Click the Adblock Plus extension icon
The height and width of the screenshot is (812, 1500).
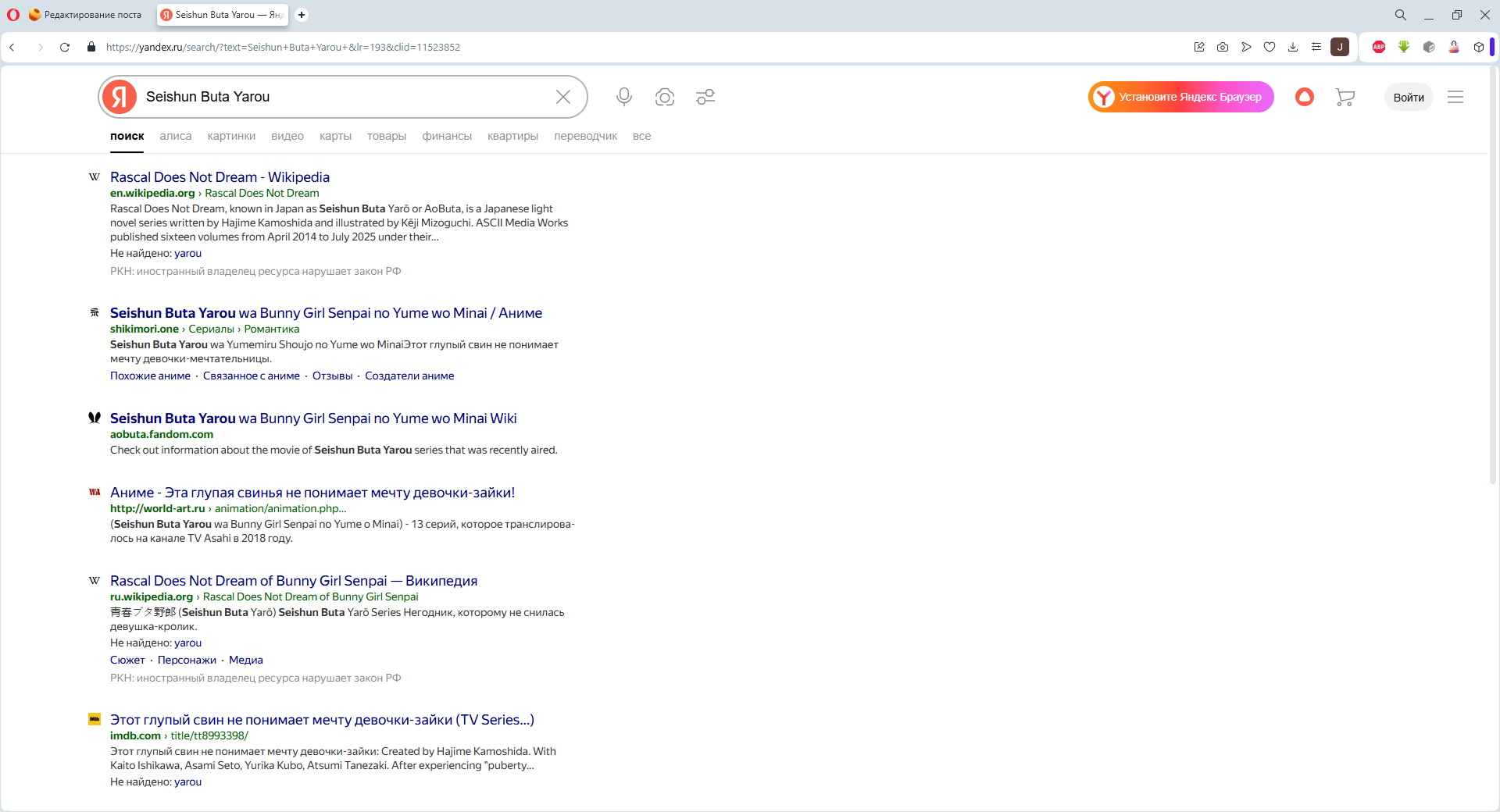(1379, 47)
